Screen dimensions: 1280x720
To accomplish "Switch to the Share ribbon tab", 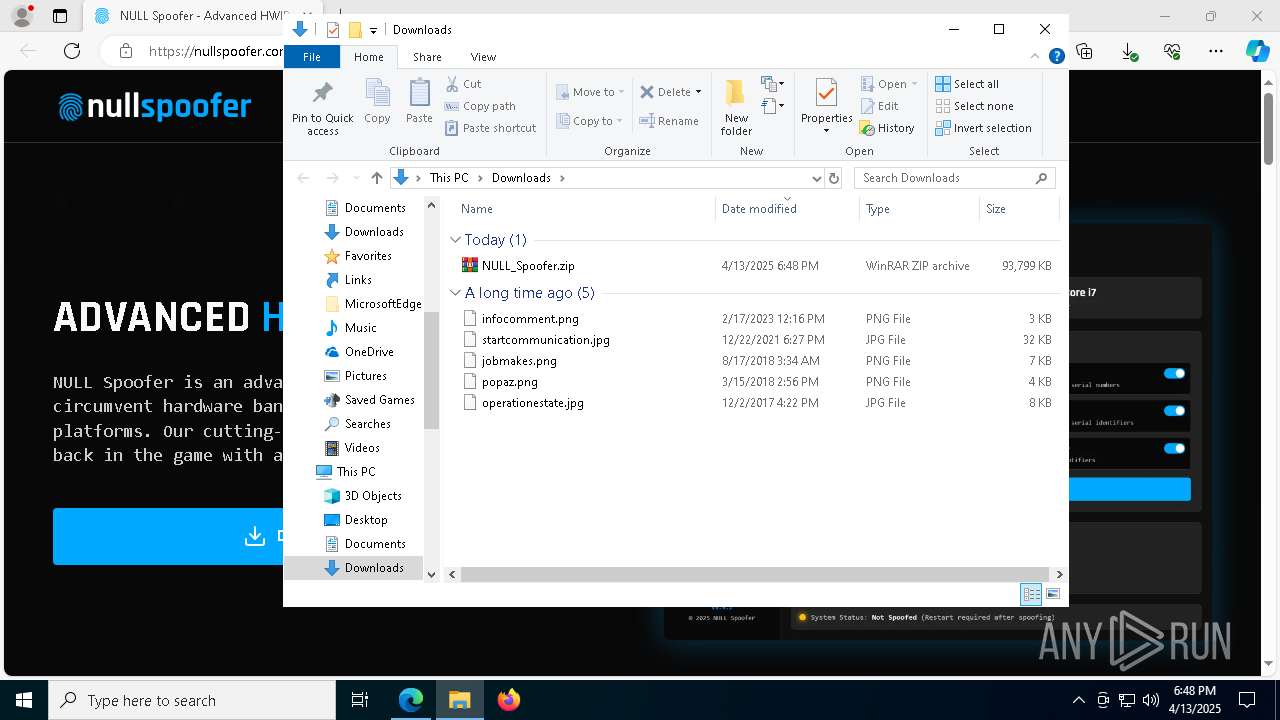I will [x=427, y=57].
